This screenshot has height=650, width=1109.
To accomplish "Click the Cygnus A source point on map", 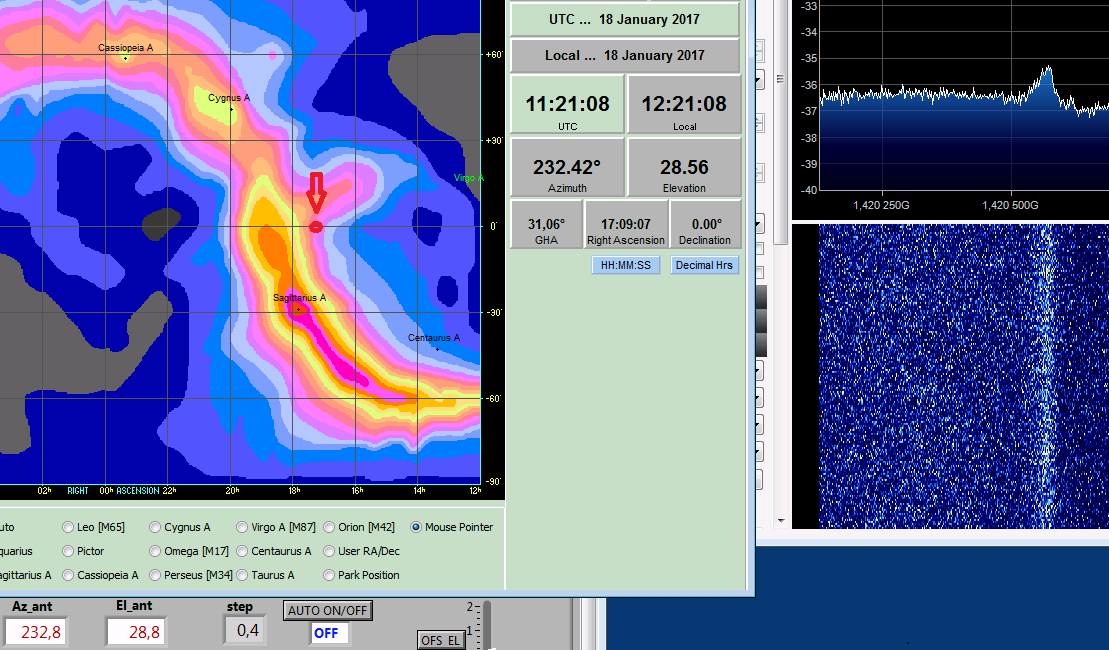I will (x=231, y=109).
